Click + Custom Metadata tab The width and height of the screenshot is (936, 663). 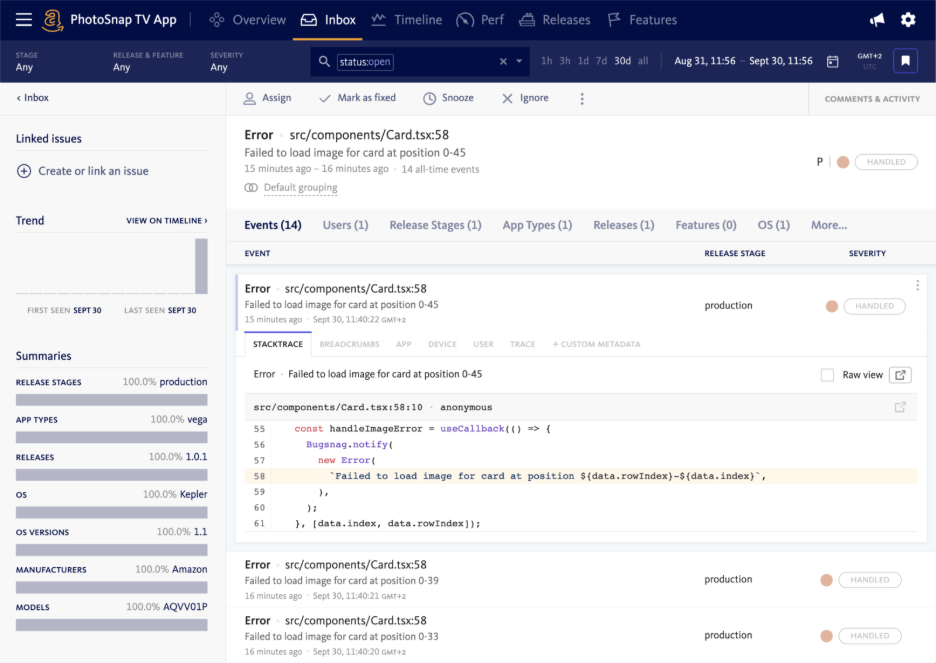[596, 344]
